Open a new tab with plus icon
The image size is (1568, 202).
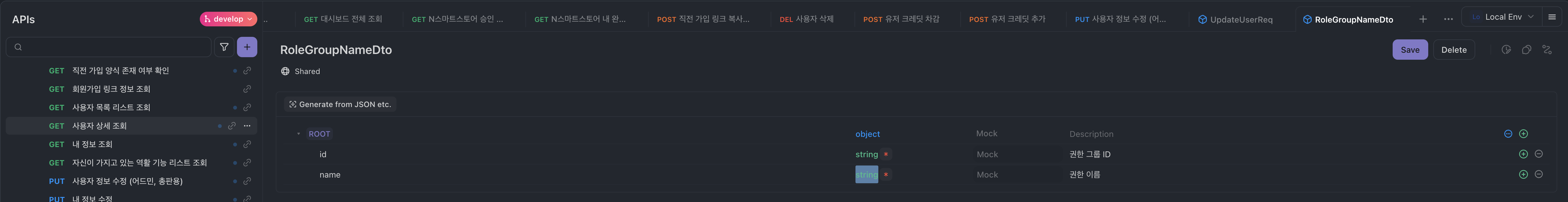coord(1423,19)
